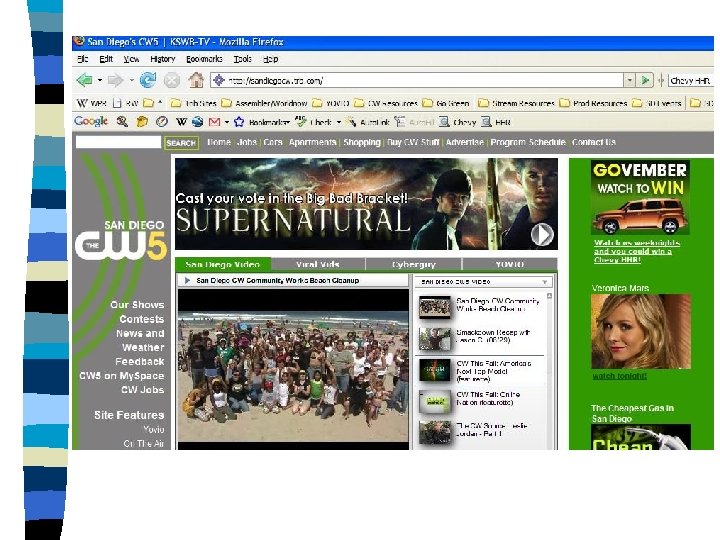The height and width of the screenshot is (540, 720).
Task: Open the San Diego CW5 Video dropdown
Action: [x=484, y=281]
